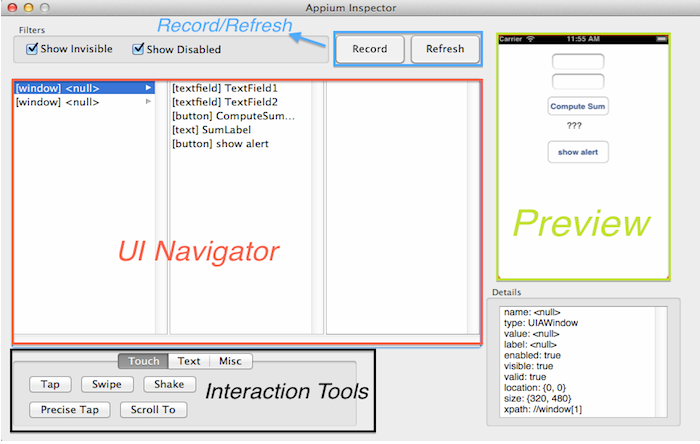Select the TextField2 element in navigator
This screenshot has width=700, height=444.
(x=225, y=102)
